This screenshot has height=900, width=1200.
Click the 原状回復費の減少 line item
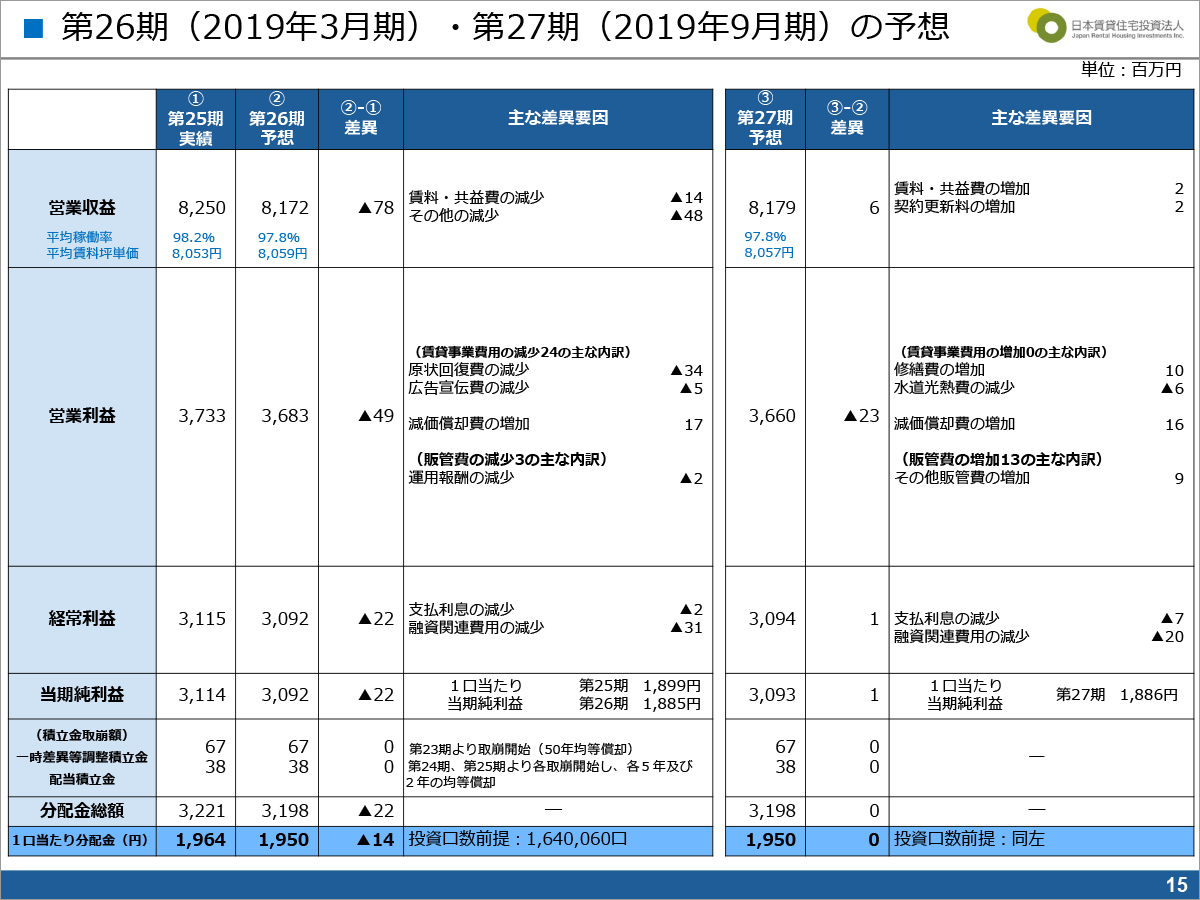(x=469, y=370)
